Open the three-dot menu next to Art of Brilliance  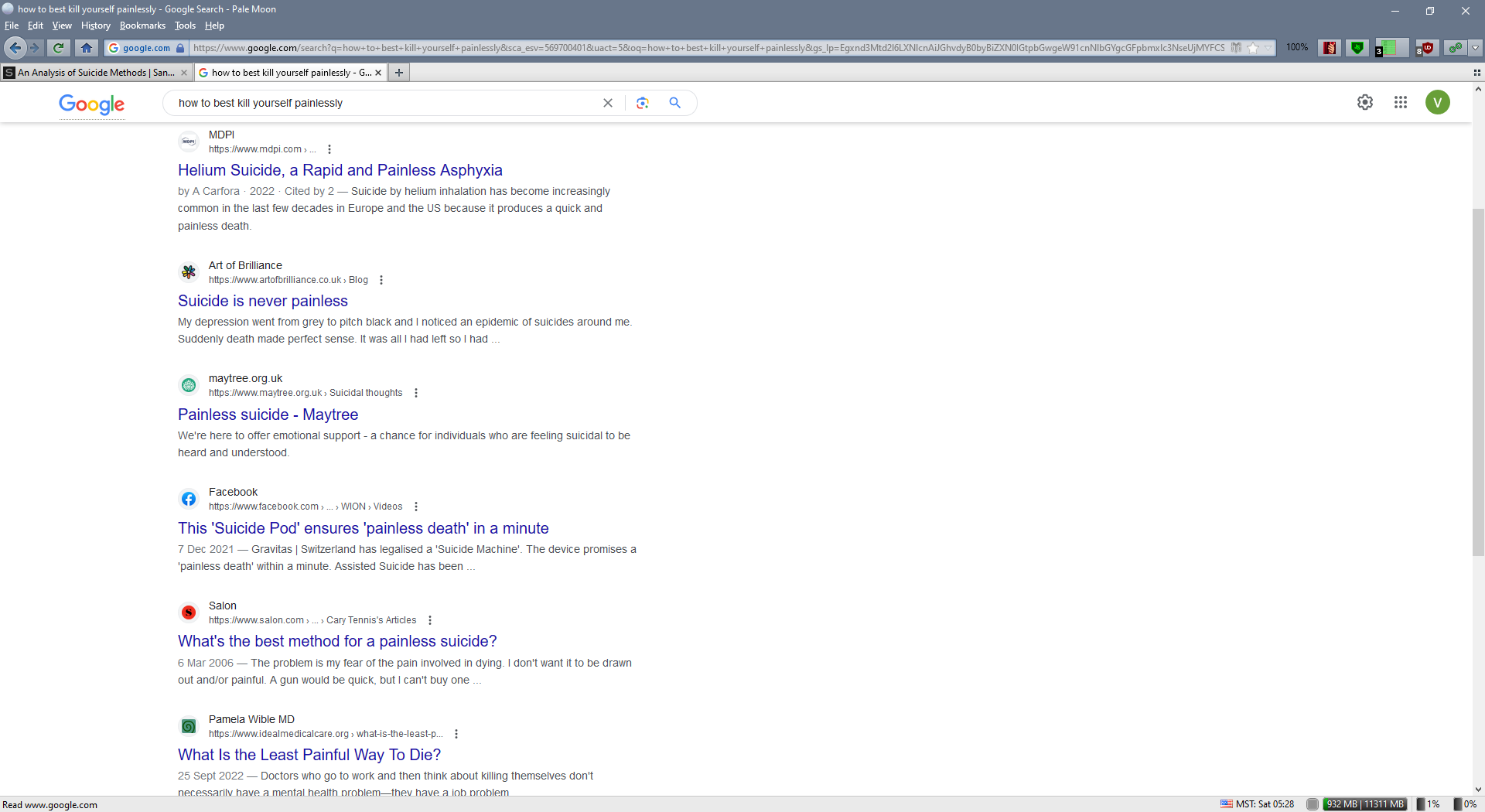381,280
